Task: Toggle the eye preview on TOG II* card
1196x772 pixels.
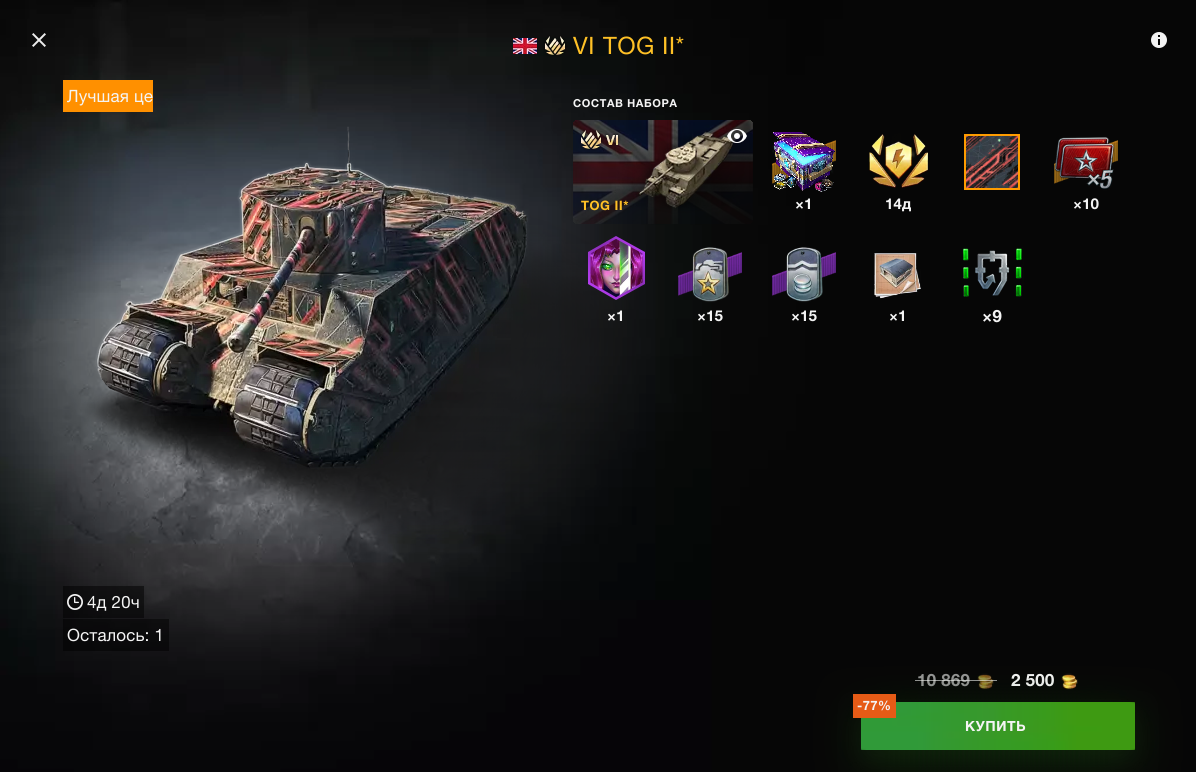Action: [x=737, y=136]
